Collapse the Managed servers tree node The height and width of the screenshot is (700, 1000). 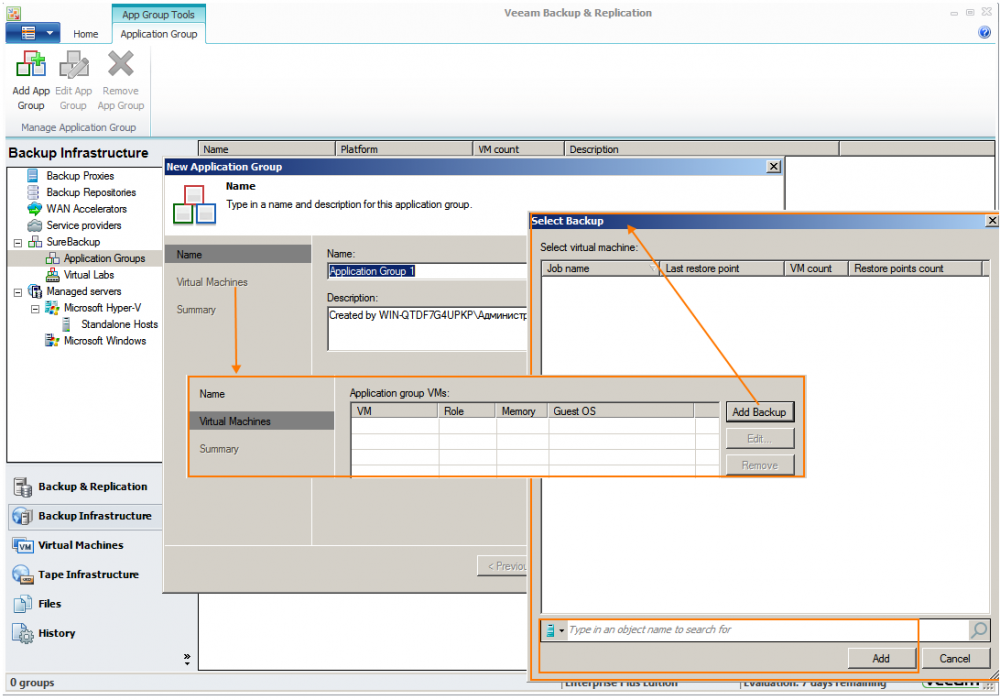click(x=18, y=292)
